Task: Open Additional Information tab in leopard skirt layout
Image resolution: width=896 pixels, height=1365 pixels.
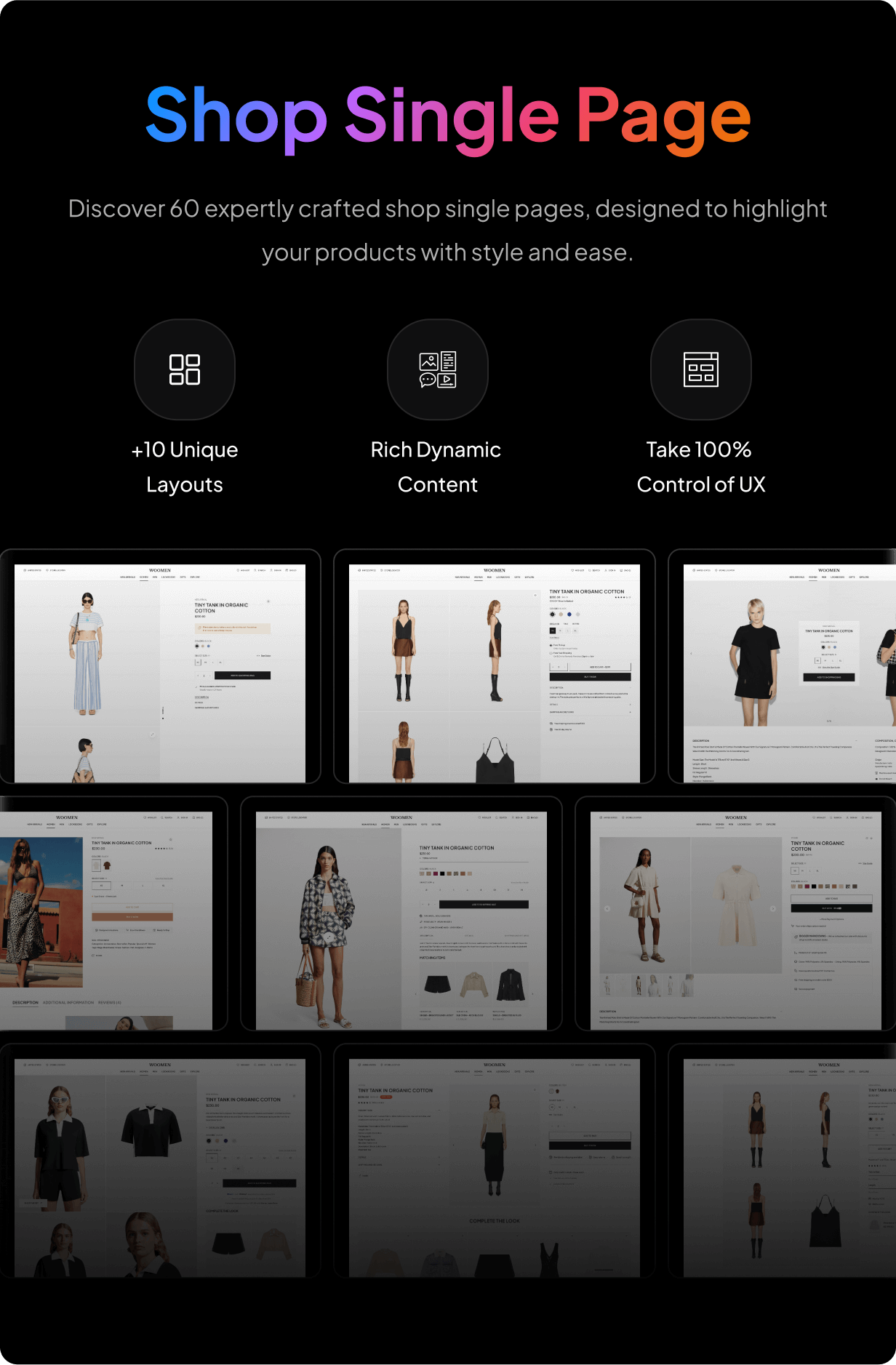Action: [x=68, y=1003]
